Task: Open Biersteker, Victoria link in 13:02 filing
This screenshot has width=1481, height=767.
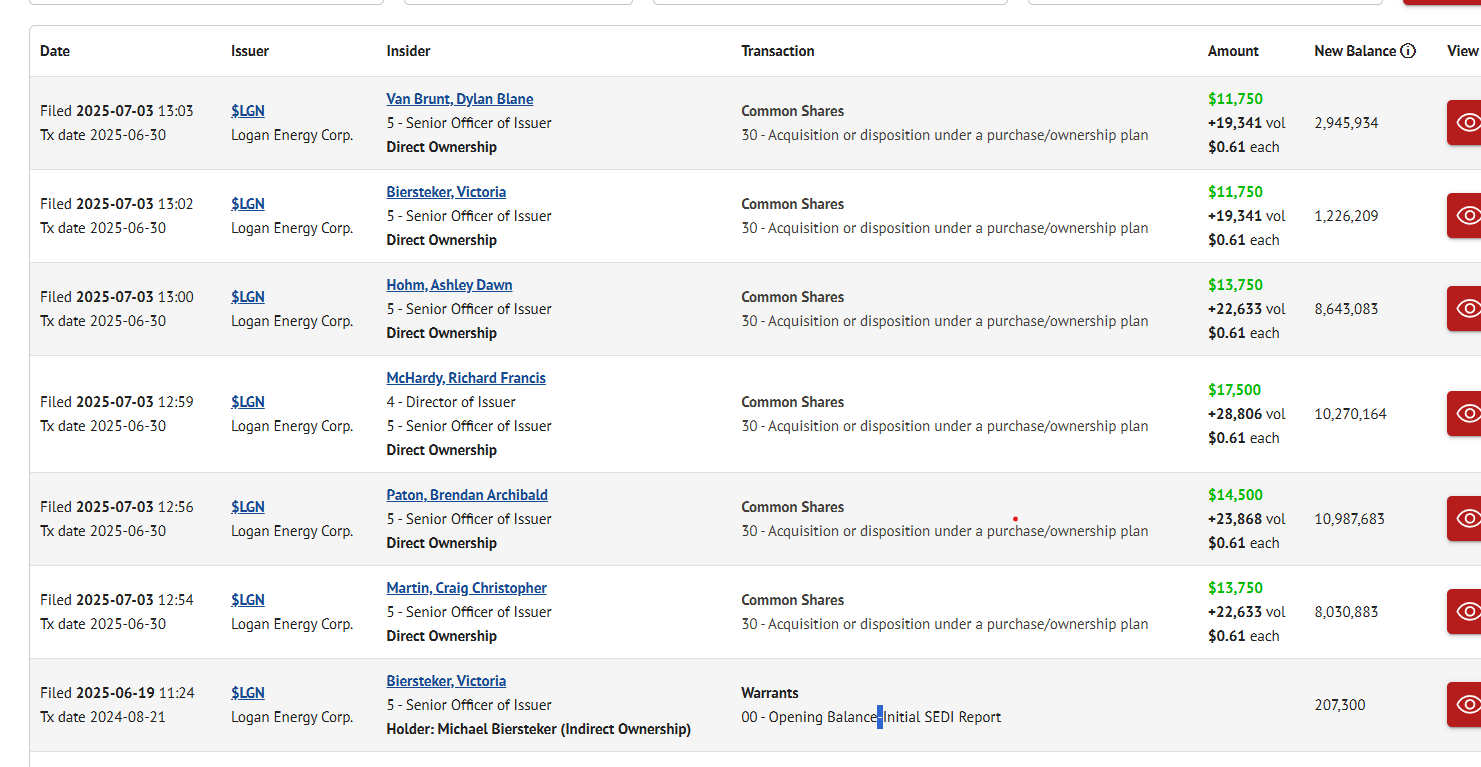Action: tap(446, 192)
